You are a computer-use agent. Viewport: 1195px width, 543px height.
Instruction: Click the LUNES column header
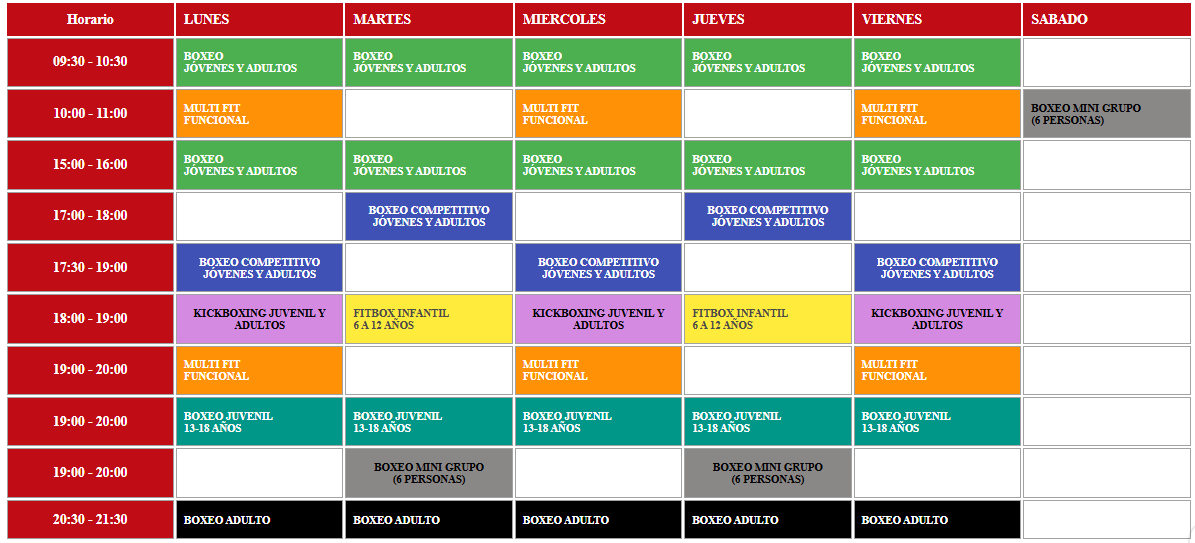[x=259, y=20]
